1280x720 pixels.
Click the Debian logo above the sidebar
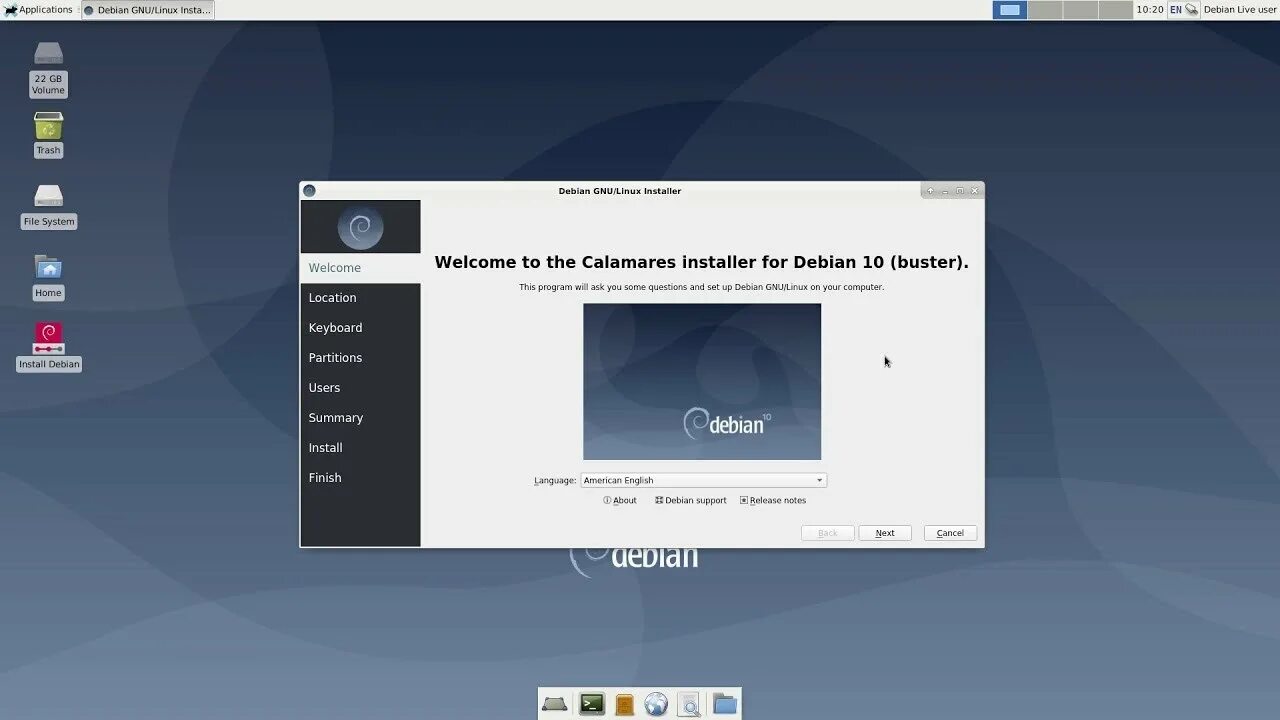click(360, 227)
